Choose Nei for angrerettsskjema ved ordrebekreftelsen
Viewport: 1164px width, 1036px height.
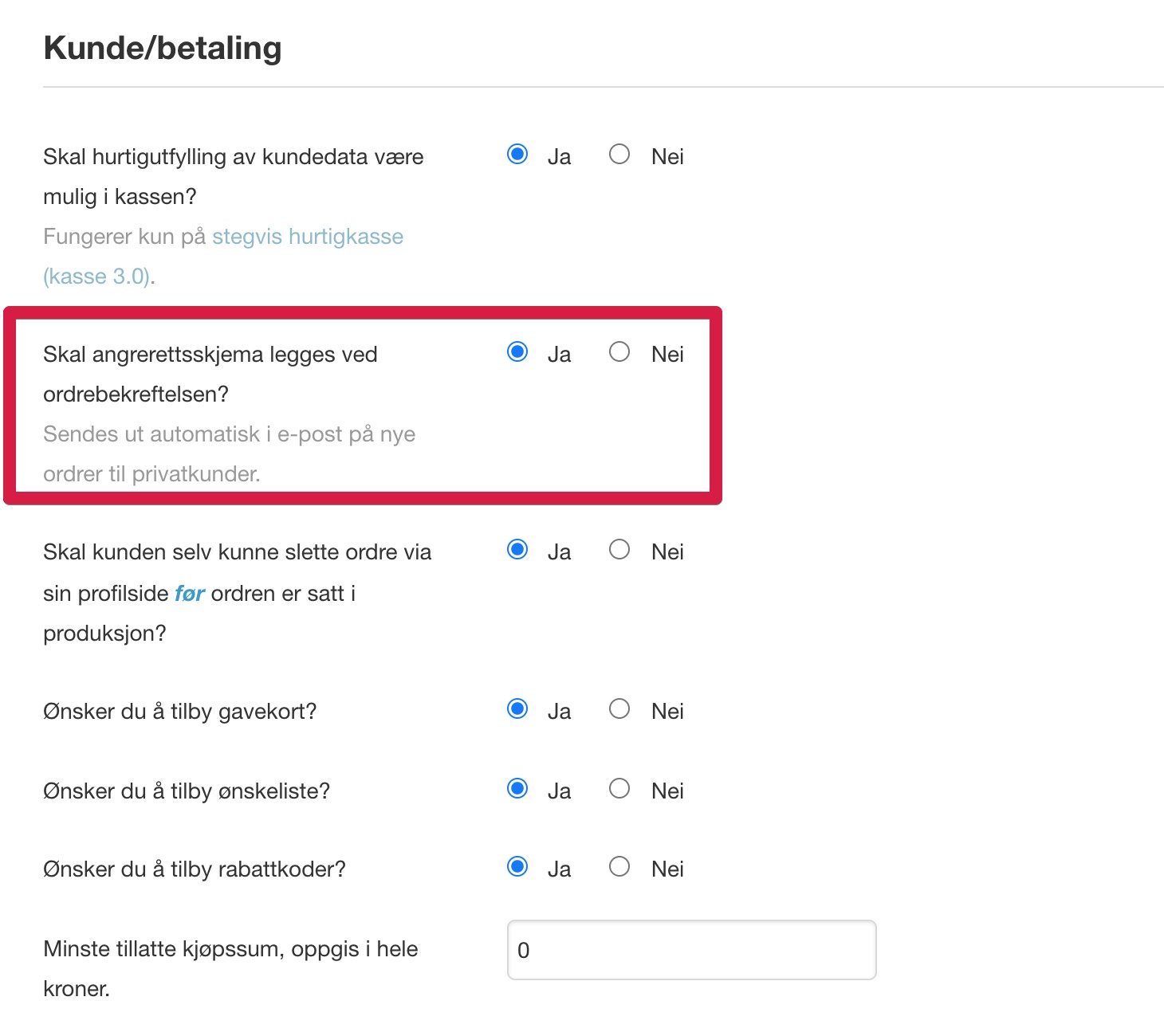(x=619, y=351)
